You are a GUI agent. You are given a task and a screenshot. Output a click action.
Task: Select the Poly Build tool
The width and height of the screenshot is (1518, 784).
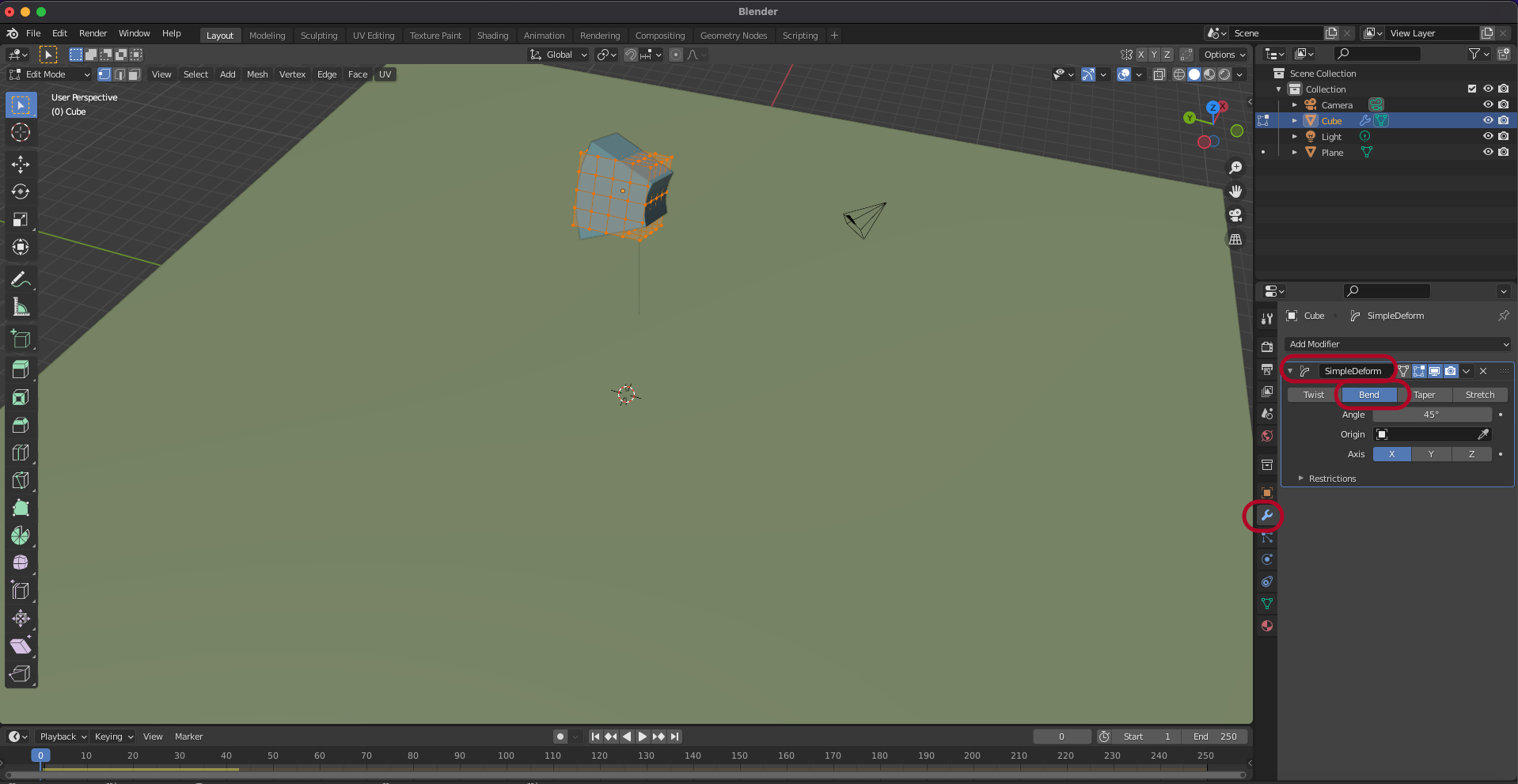click(x=21, y=508)
